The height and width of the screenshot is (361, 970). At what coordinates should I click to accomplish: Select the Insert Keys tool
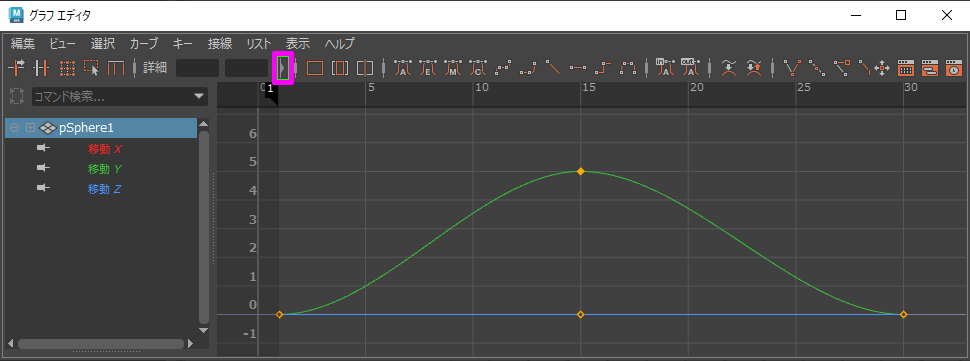(41, 67)
